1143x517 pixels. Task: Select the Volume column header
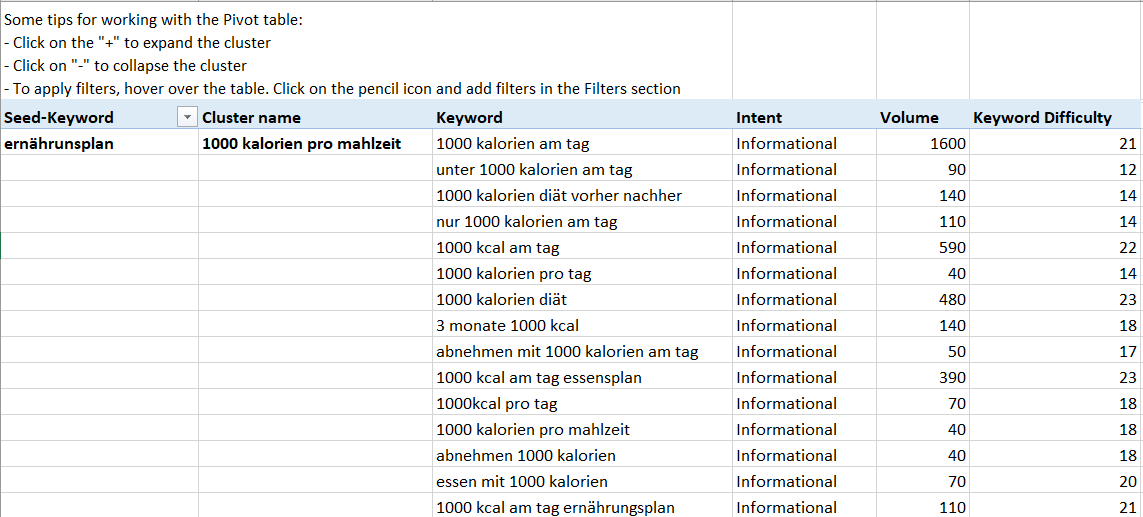tap(923, 117)
